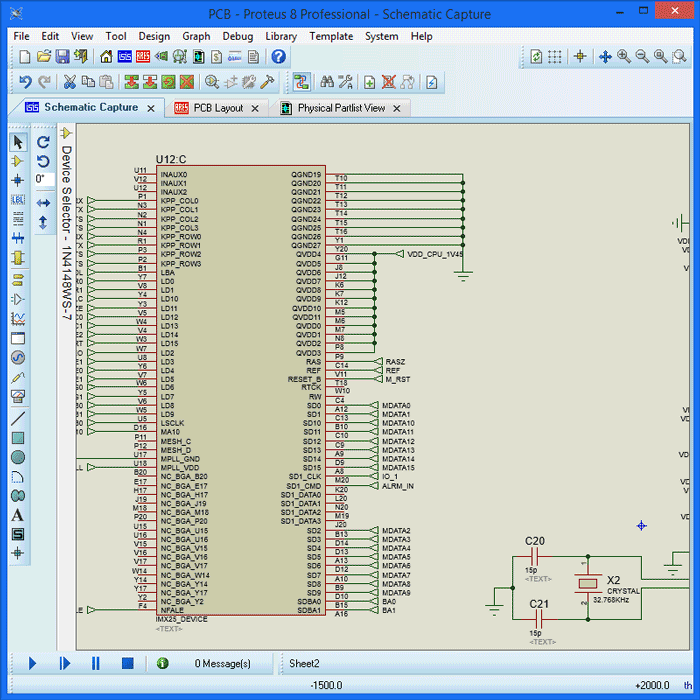Viewport: 700px width, 700px height.
Task: Run the Electrical Rules Check
Action: coord(432,82)
